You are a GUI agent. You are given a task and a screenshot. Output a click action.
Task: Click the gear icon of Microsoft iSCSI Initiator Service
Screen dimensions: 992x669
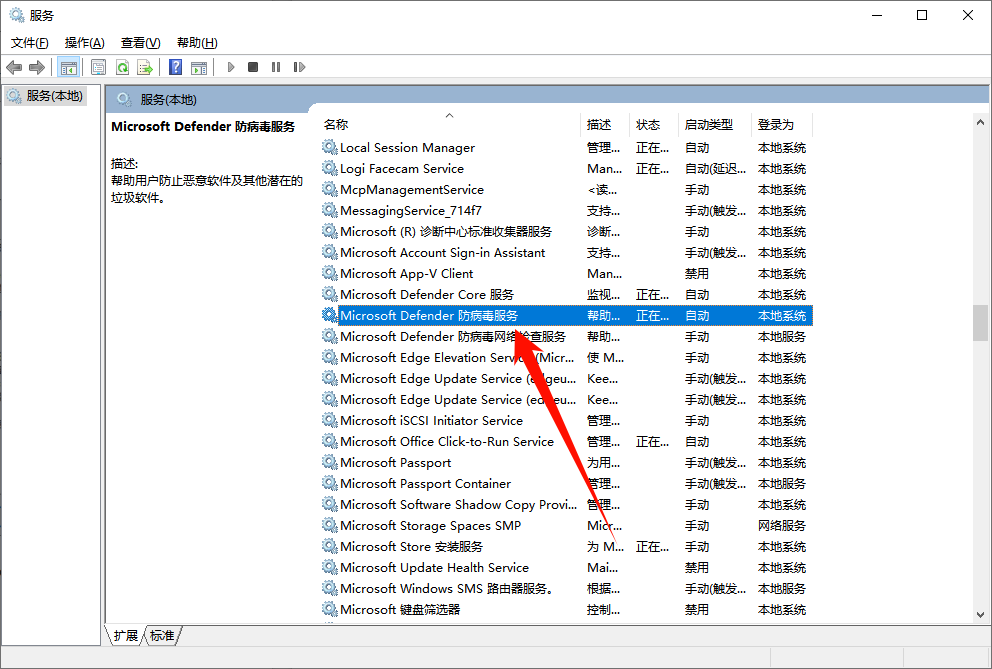[x=330, y=420]
